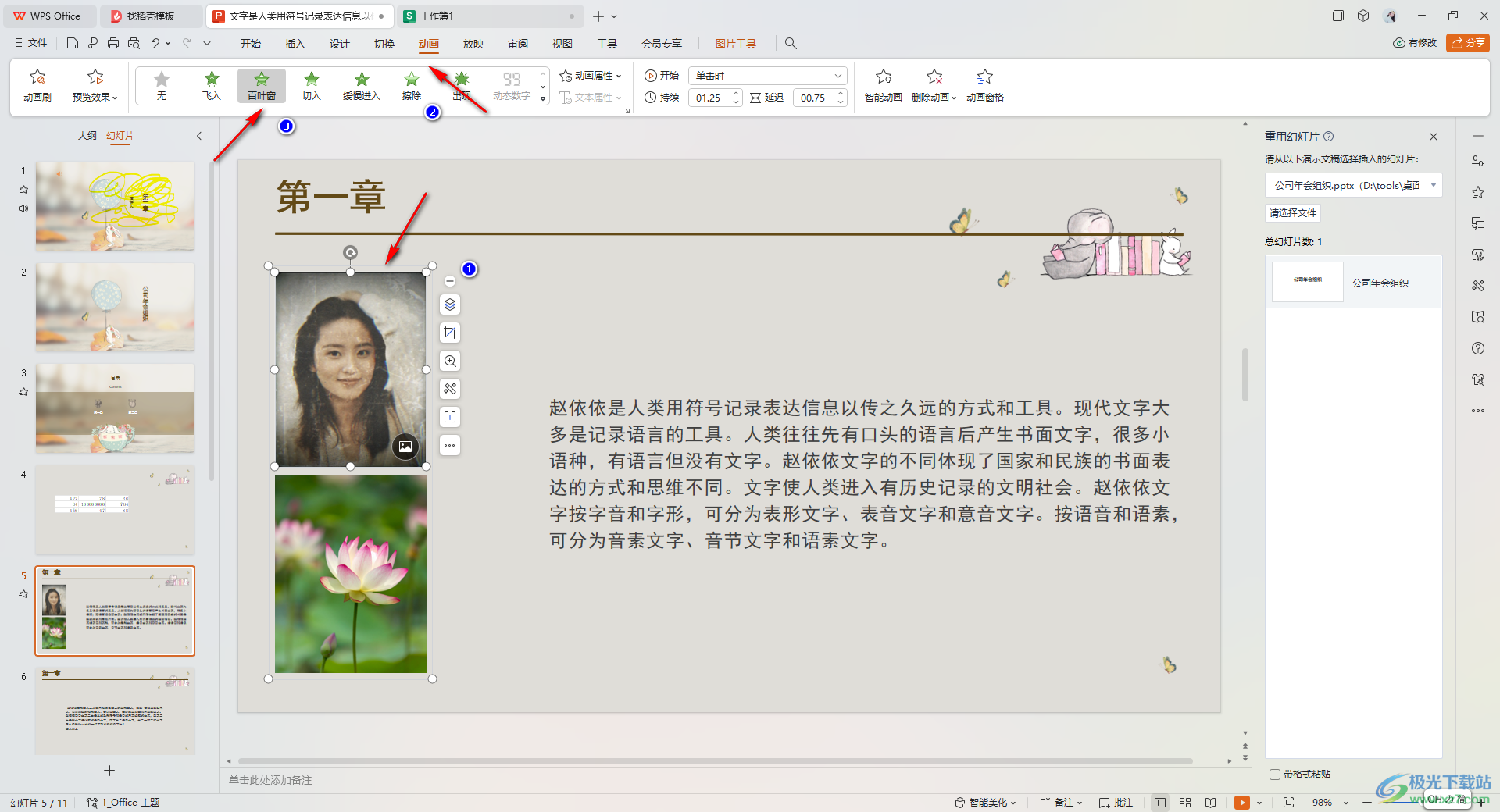Collapse the slide thumbnail panel
Viewport: 1500px width, 812px height.
click(199, 136)
